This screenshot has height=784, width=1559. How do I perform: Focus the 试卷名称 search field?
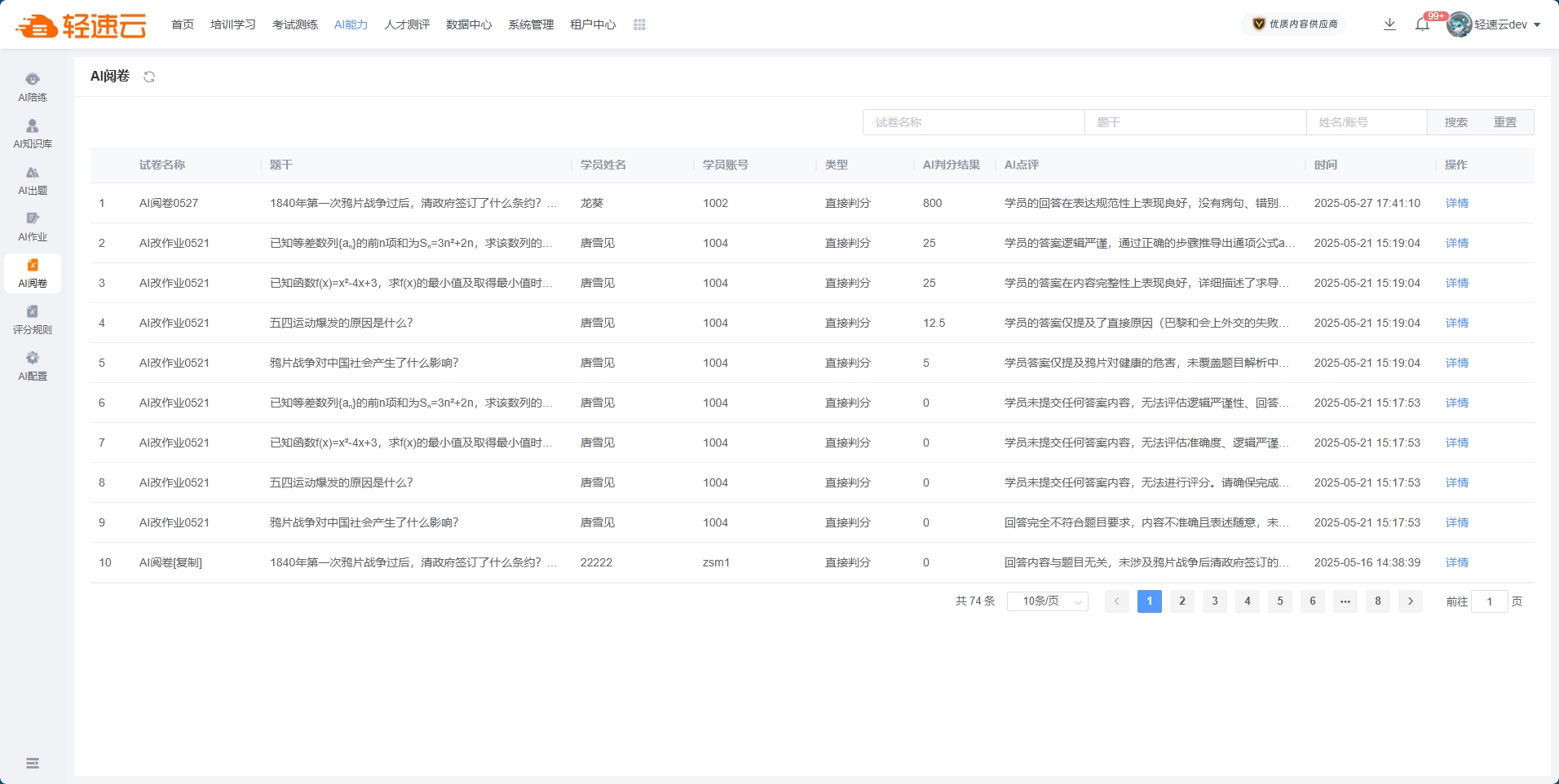tap(974, 122)
